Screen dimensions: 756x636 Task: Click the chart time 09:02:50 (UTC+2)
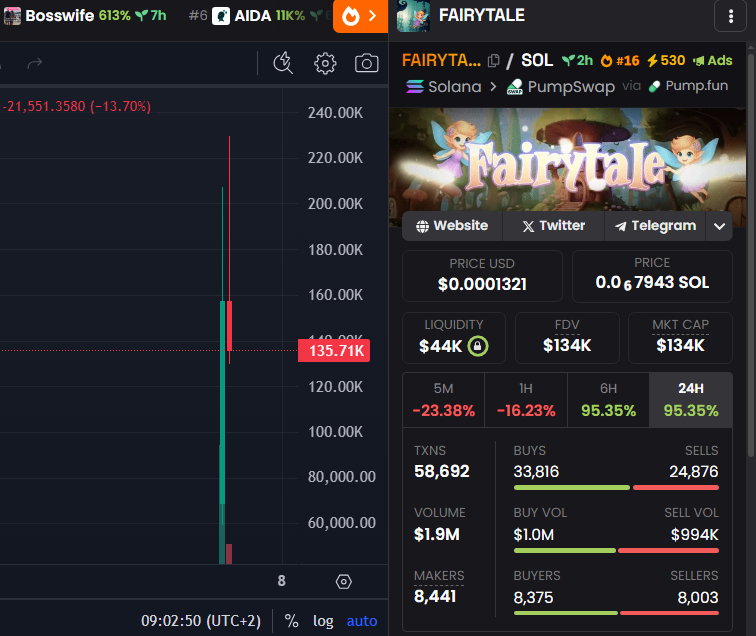tap(201, 621)
